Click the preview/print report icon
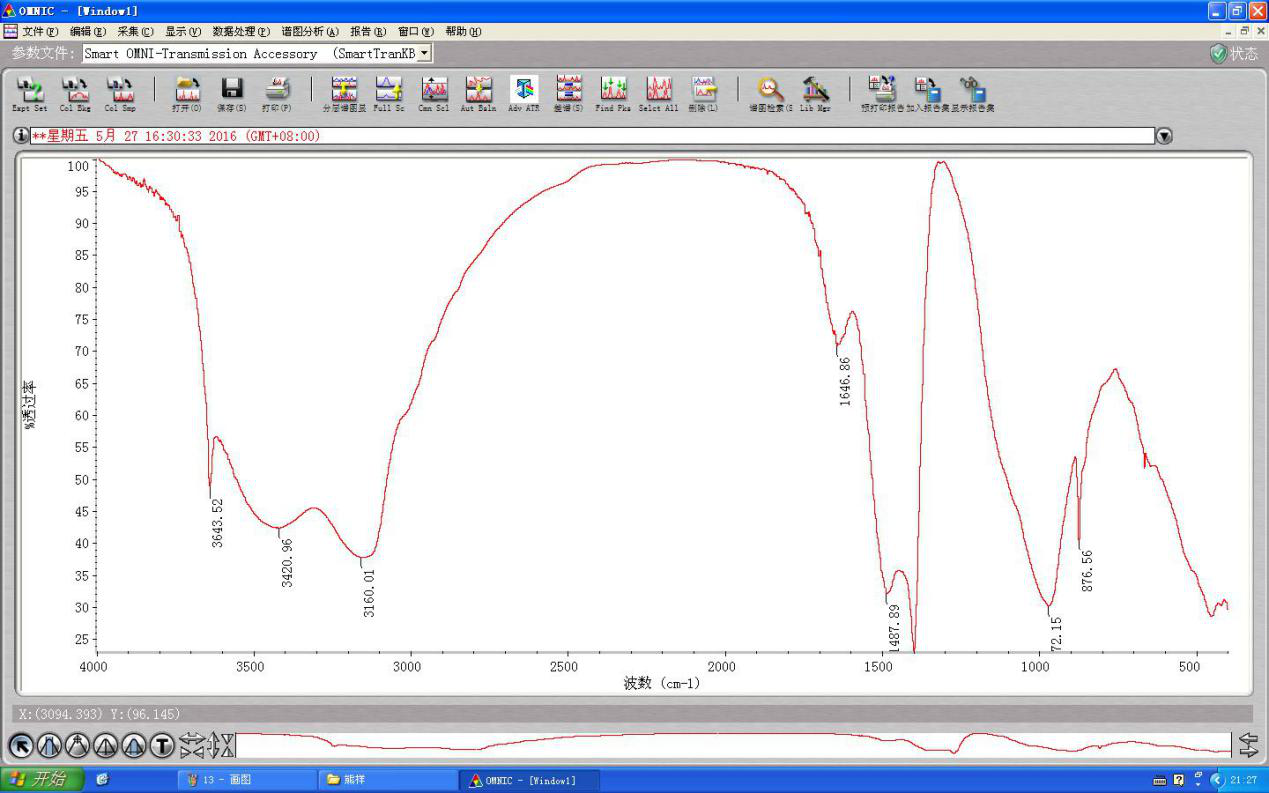This screenshot has width=1269, height=793. [882, 93]
